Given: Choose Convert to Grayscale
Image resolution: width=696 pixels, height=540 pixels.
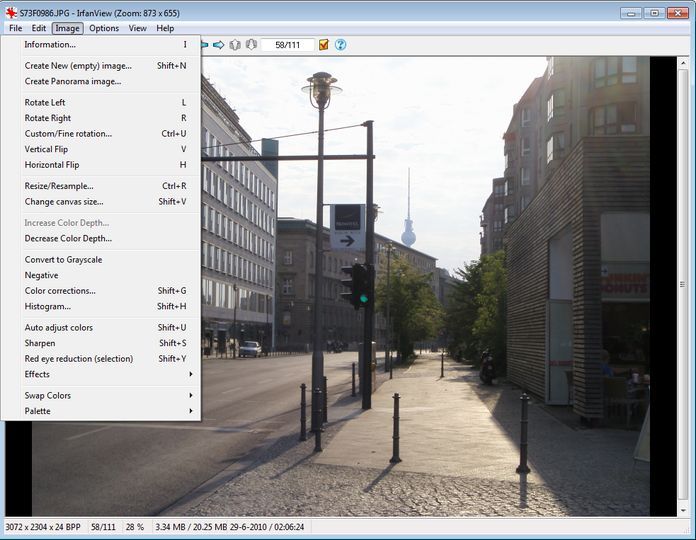Looking at the screenshot, I should (x=106, y=260).
